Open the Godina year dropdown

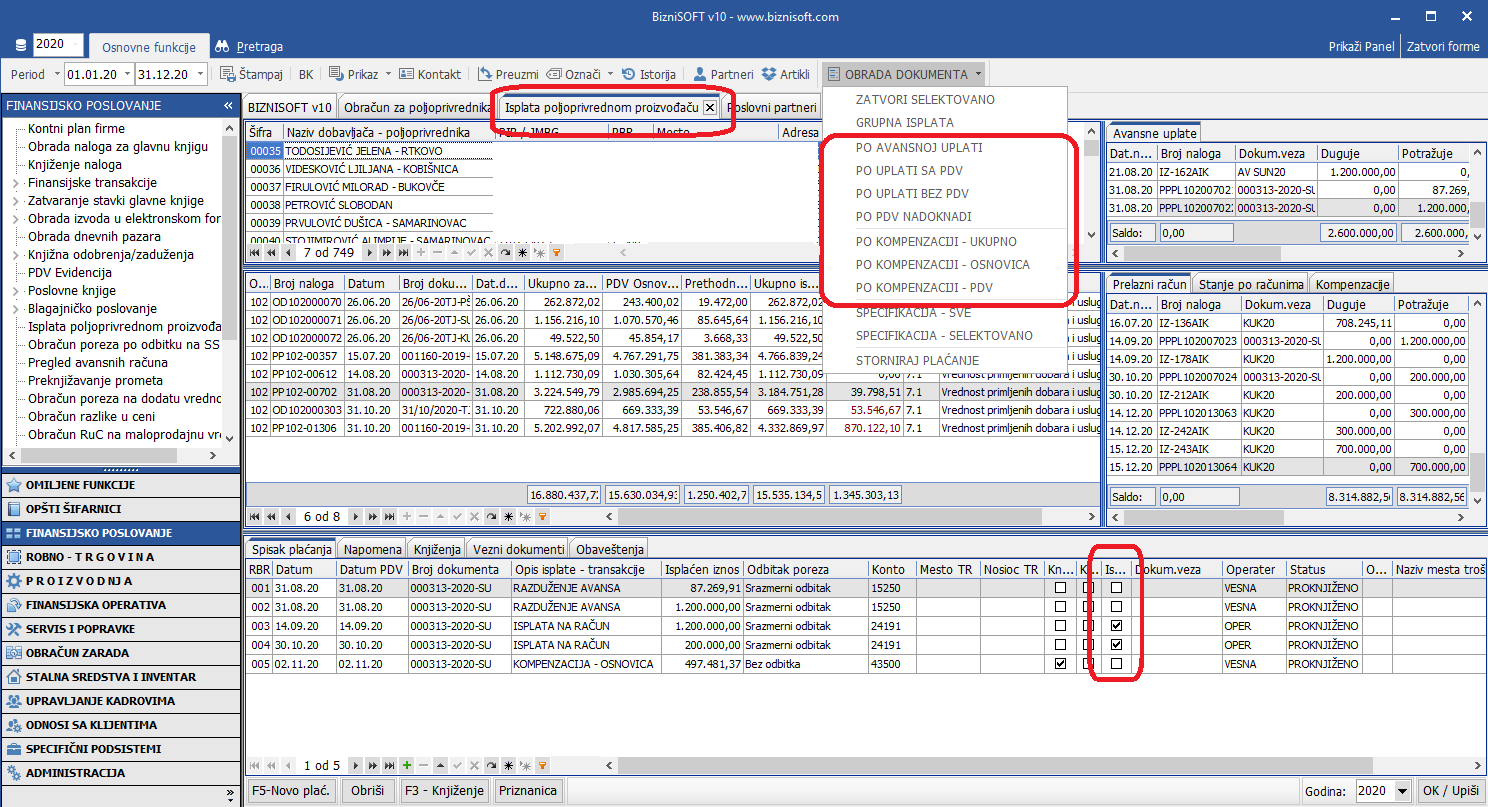tap(1403, 791)
